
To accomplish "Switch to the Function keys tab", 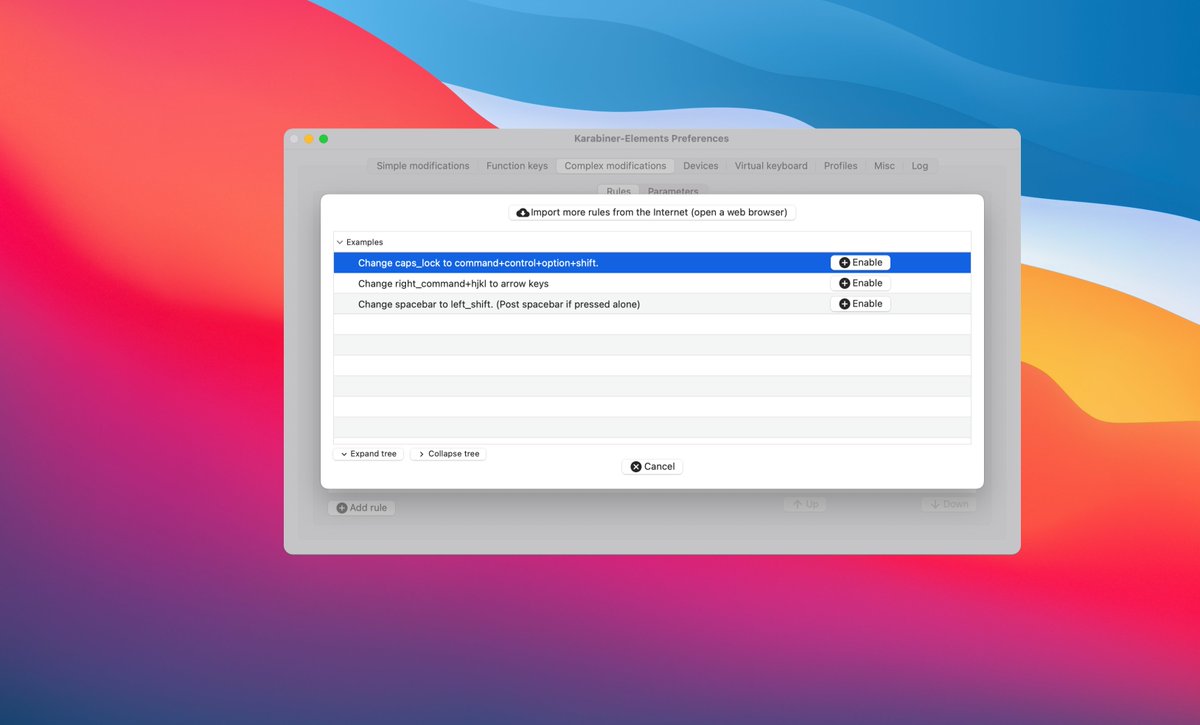I will pyautogui.click(x=517, y=166).
